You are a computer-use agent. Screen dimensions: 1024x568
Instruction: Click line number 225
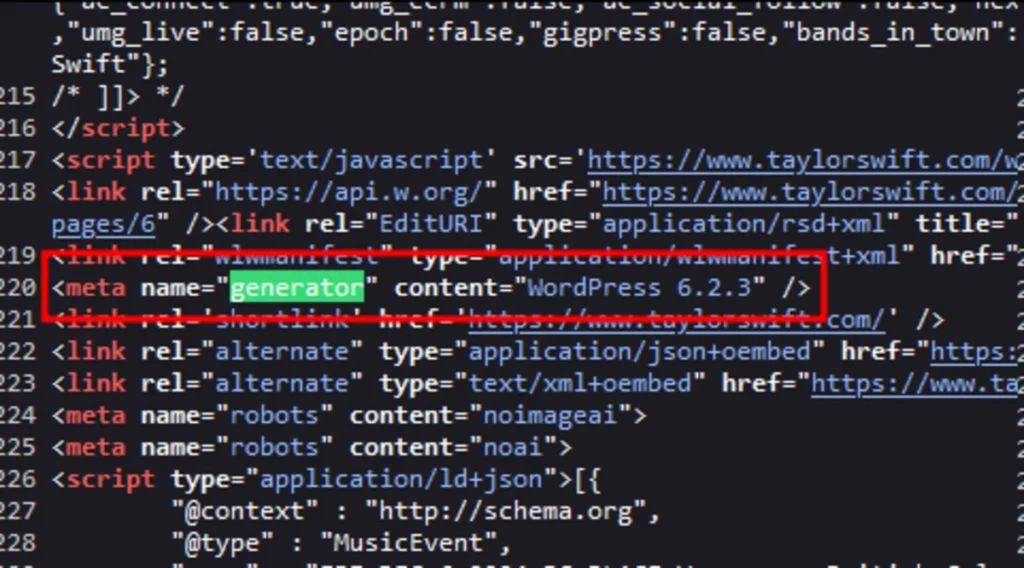click(18, 448)
